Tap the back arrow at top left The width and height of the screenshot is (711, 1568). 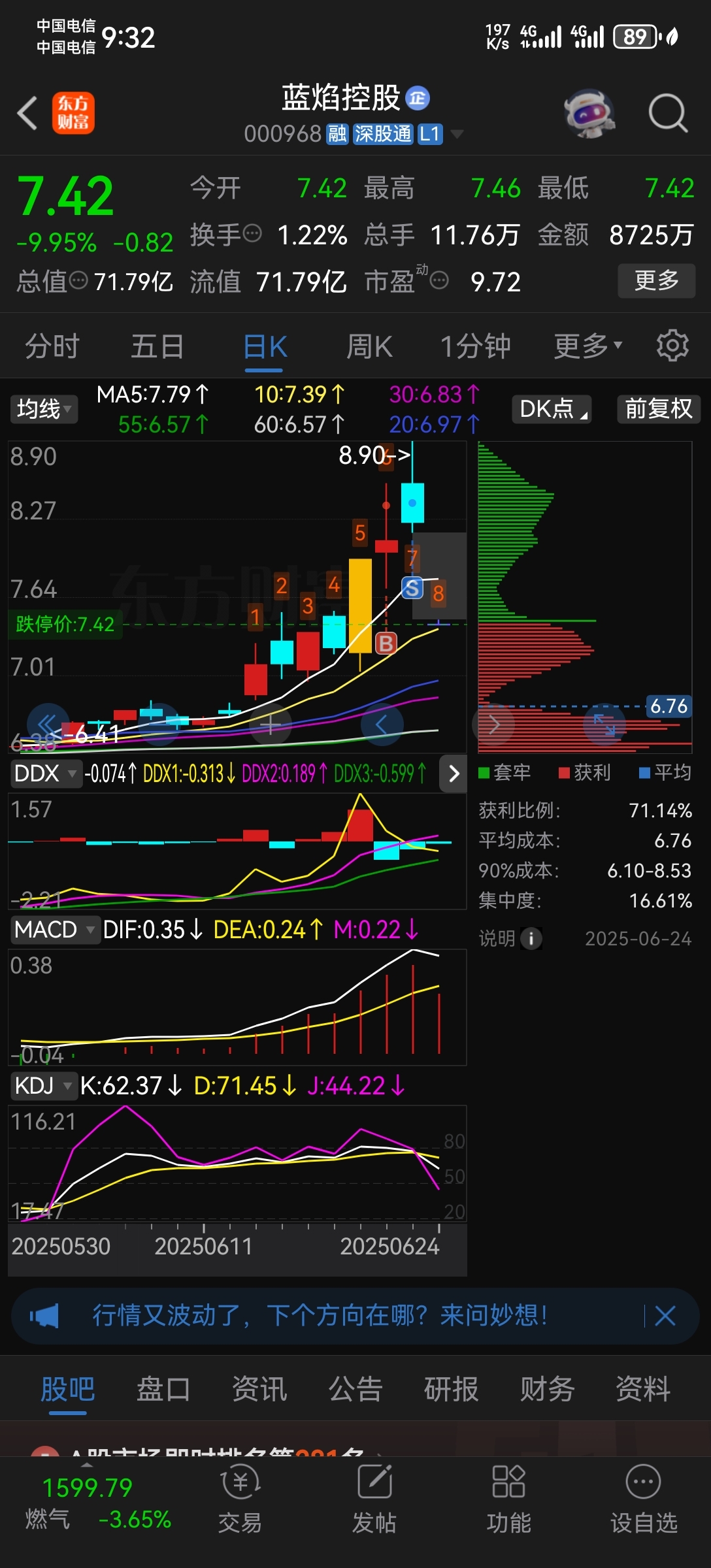point(27,113)
